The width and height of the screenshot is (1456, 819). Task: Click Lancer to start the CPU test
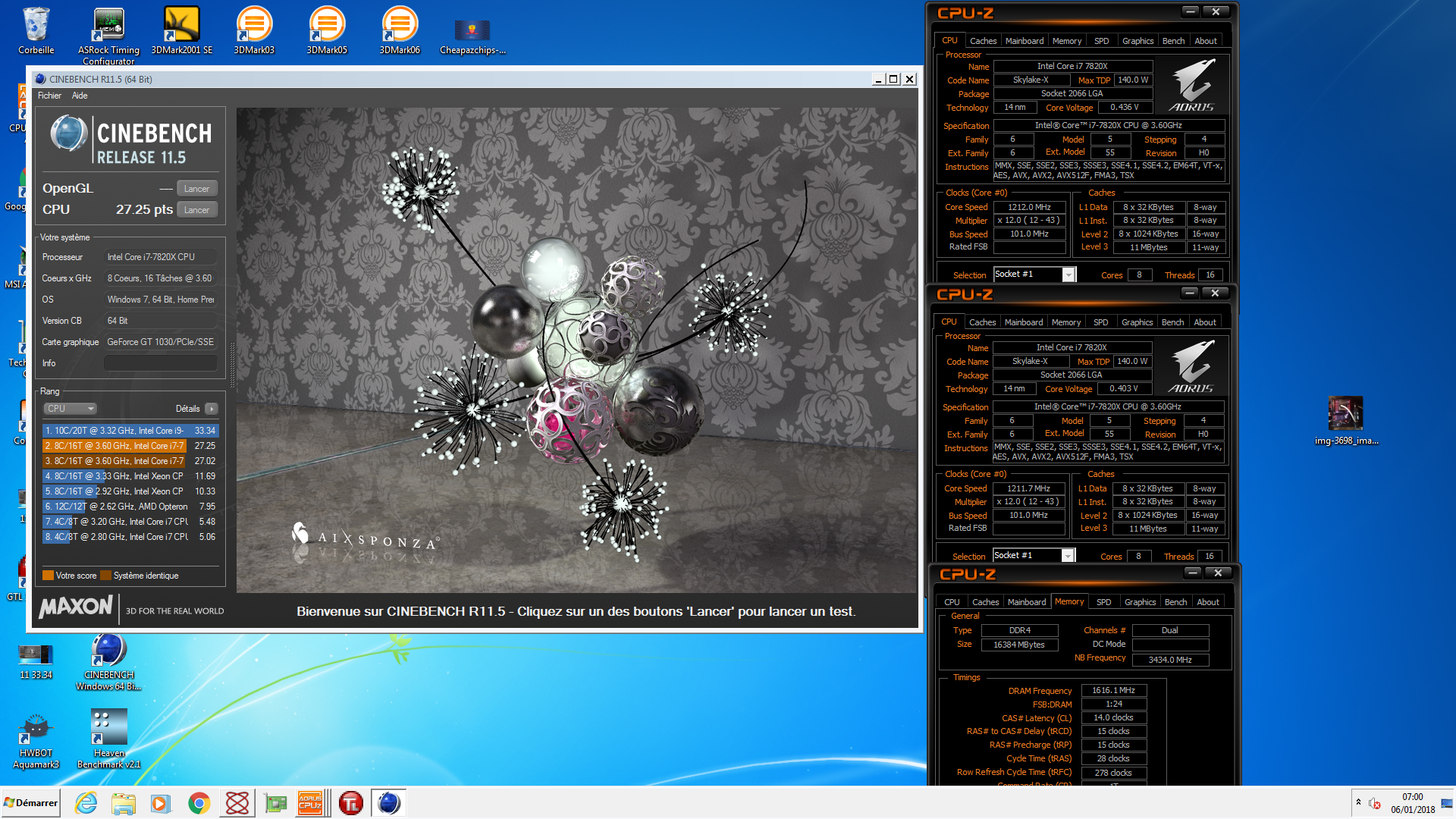[x=197, y=210]
